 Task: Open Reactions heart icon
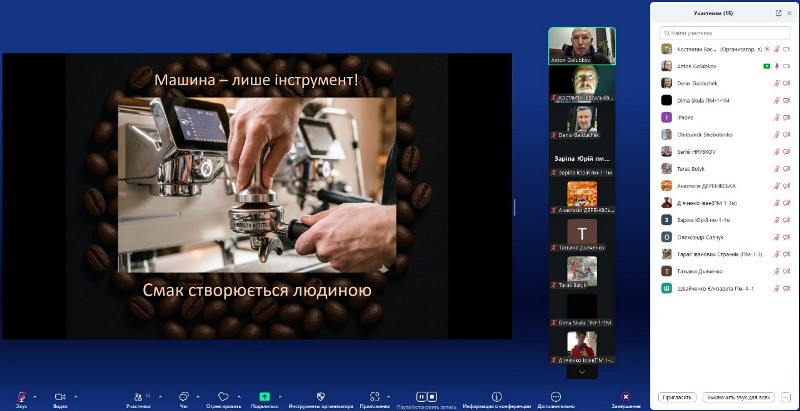click(x=223, y=396)
